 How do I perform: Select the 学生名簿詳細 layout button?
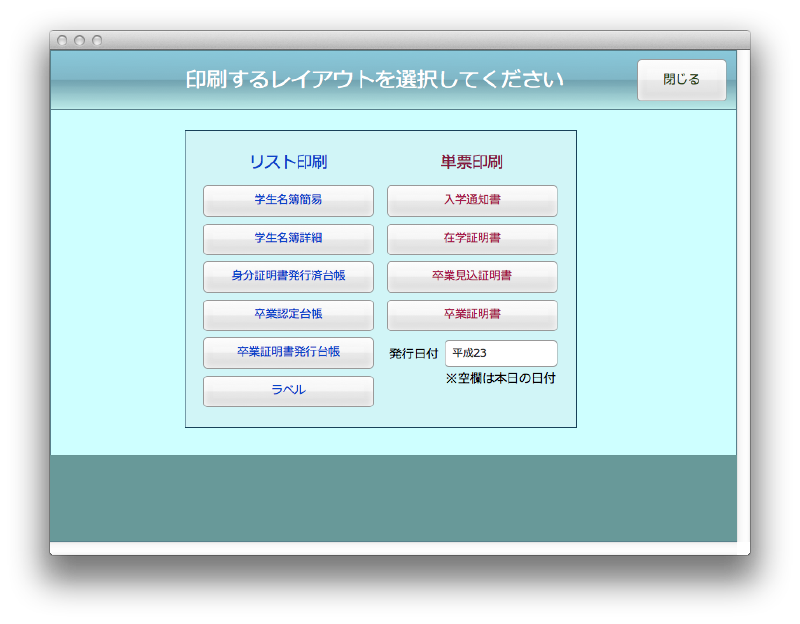click(x=288, y=238)
